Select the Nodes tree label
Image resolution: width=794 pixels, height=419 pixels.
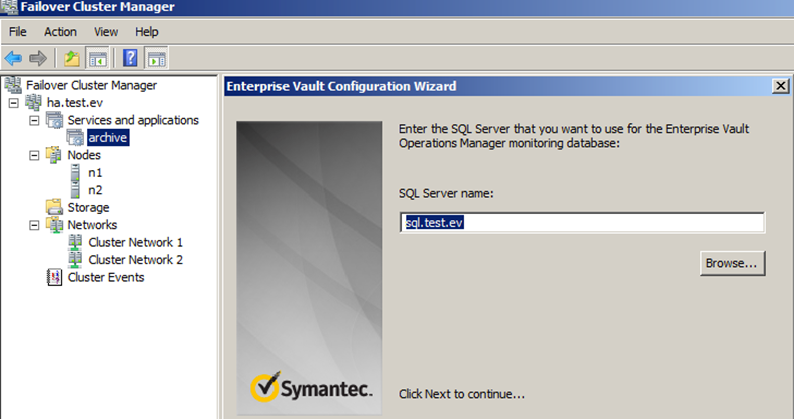coord(84,155)
